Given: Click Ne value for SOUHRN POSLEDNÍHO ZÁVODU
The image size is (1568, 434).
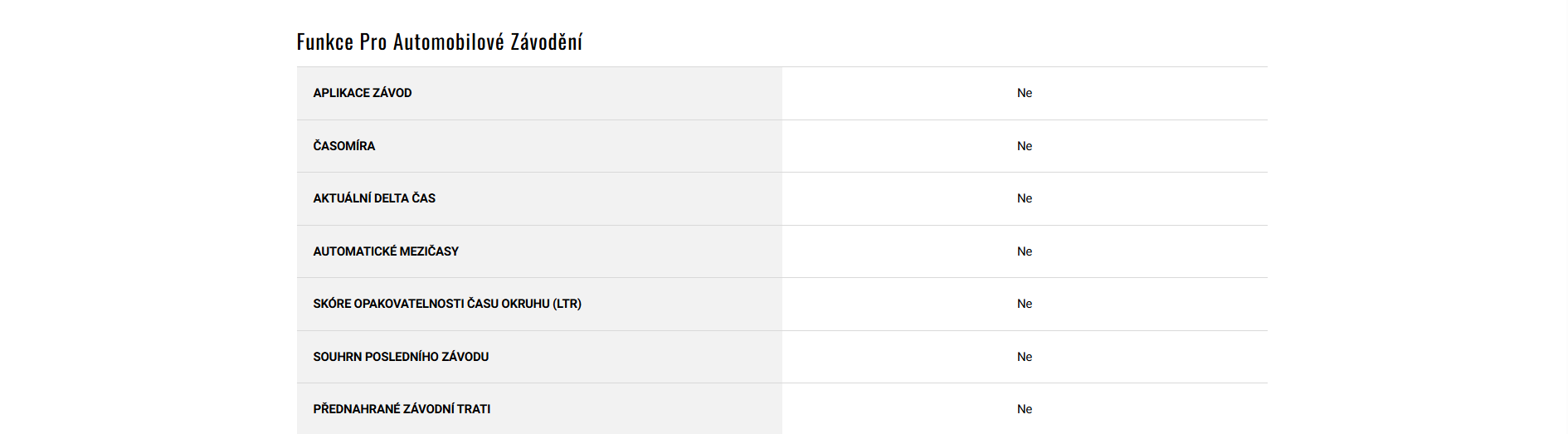Looking at the screenshot, I should tap(1025, 357).
